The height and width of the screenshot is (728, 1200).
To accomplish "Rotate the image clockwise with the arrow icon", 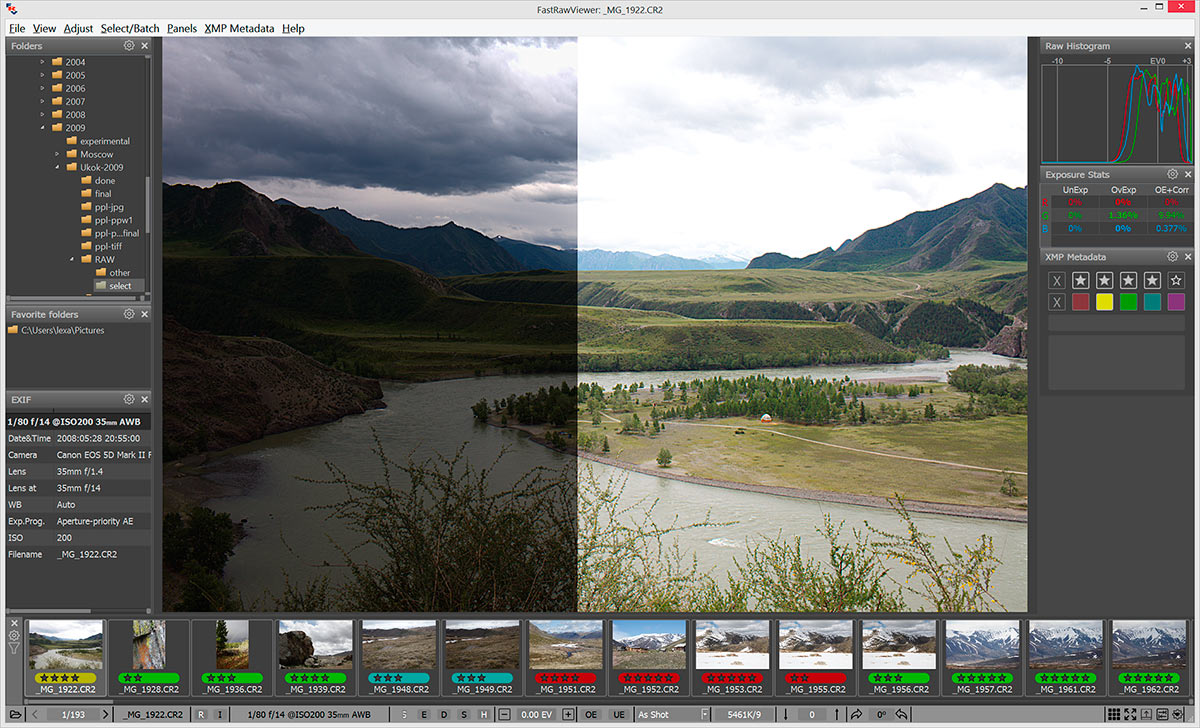I will click(857, 714).
